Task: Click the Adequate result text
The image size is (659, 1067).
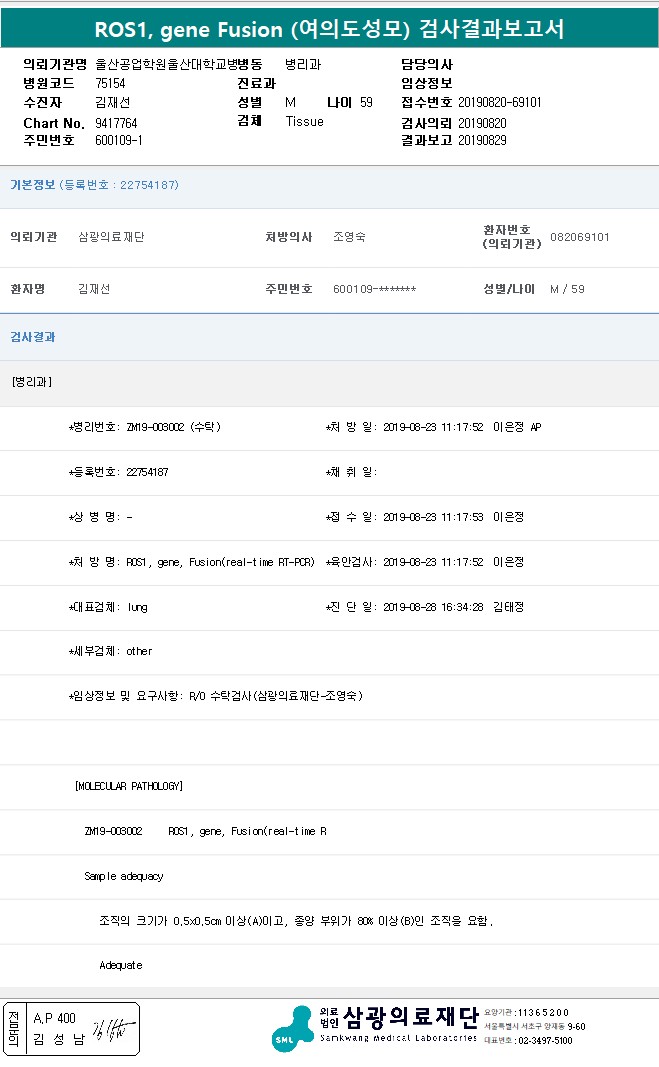Action: coord(121,965)
